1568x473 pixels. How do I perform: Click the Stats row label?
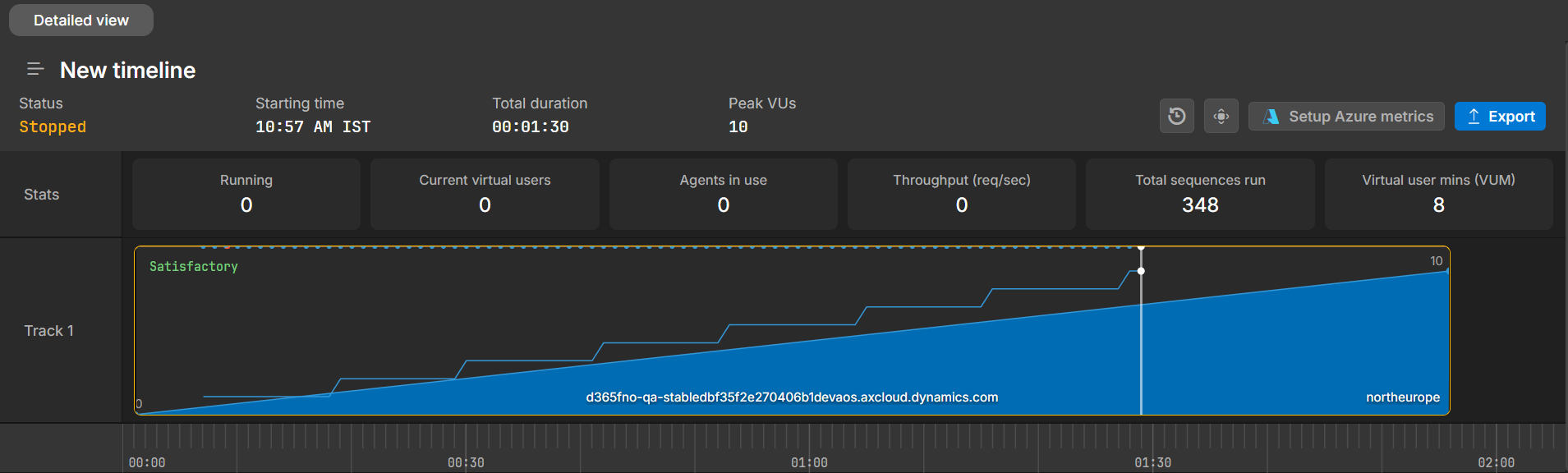(41, 195)
